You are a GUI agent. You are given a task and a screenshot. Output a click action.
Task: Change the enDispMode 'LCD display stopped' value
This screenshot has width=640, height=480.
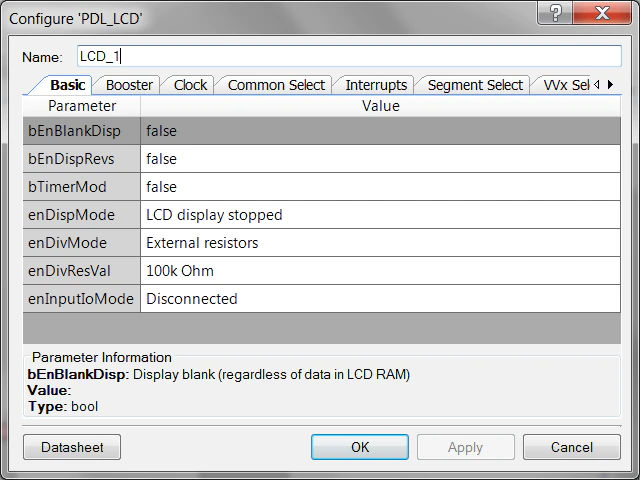click(380, 215)
